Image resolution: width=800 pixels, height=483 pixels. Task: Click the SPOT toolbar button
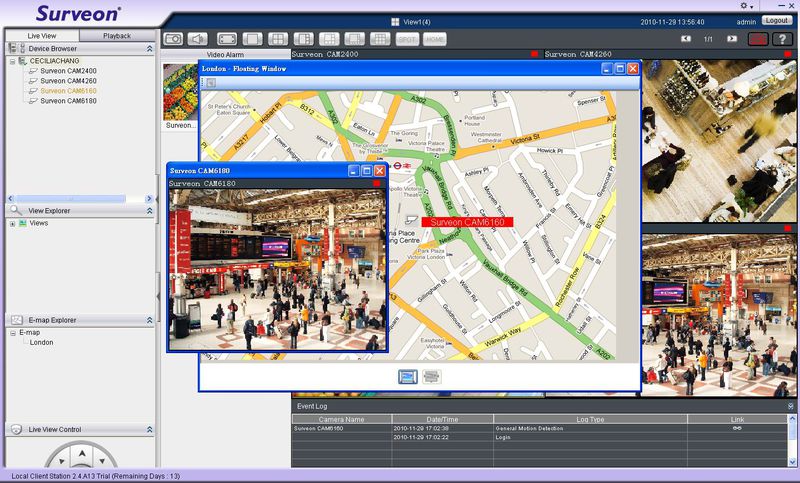[x=407, y=39]
